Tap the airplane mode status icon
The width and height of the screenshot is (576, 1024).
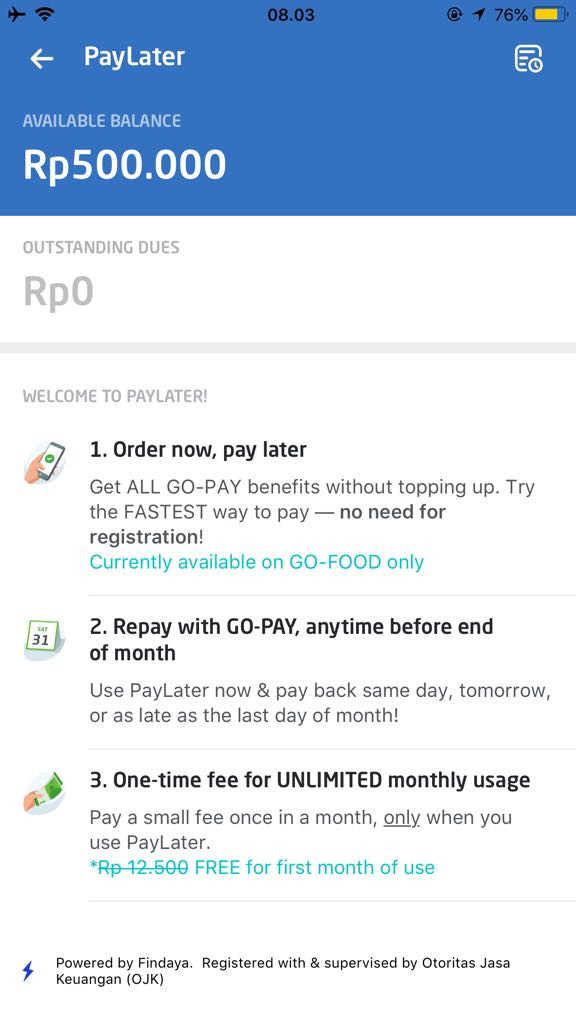pyautogui.click(x=16, y=14)
